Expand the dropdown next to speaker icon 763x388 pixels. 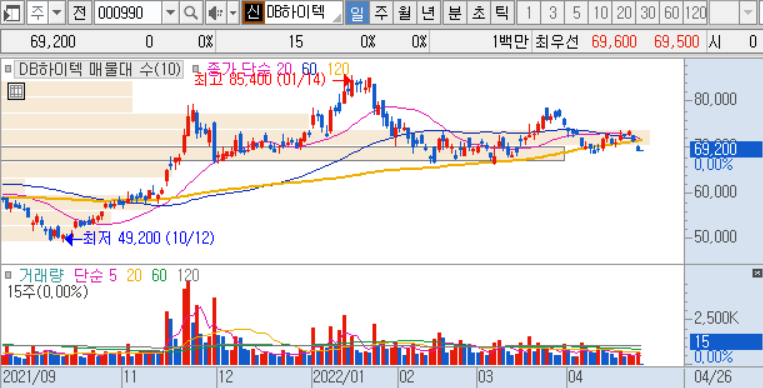(233, 13)
